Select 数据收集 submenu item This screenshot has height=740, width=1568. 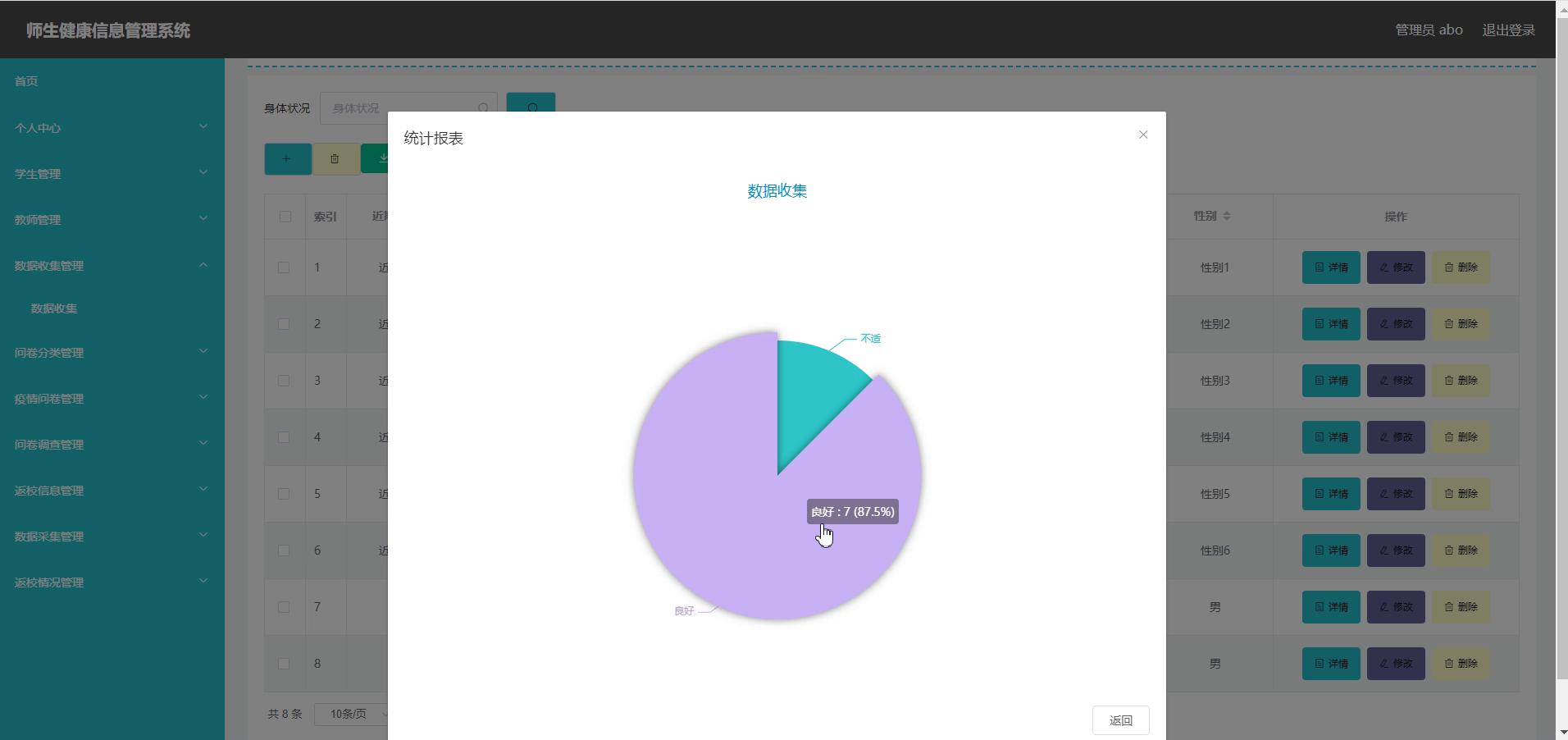(x=54, y=308)
